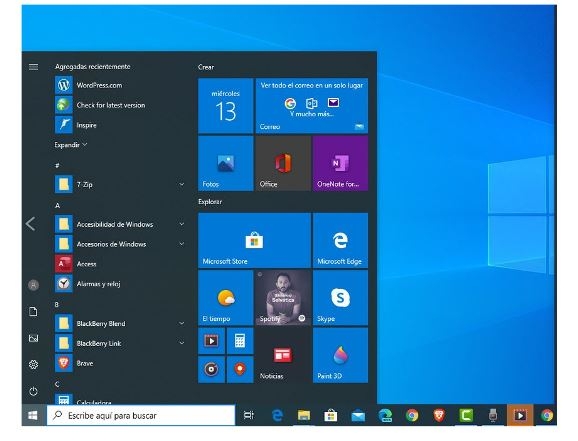Click the back arrow at left edge
578x441 pixels.
(x=31, y=224)
